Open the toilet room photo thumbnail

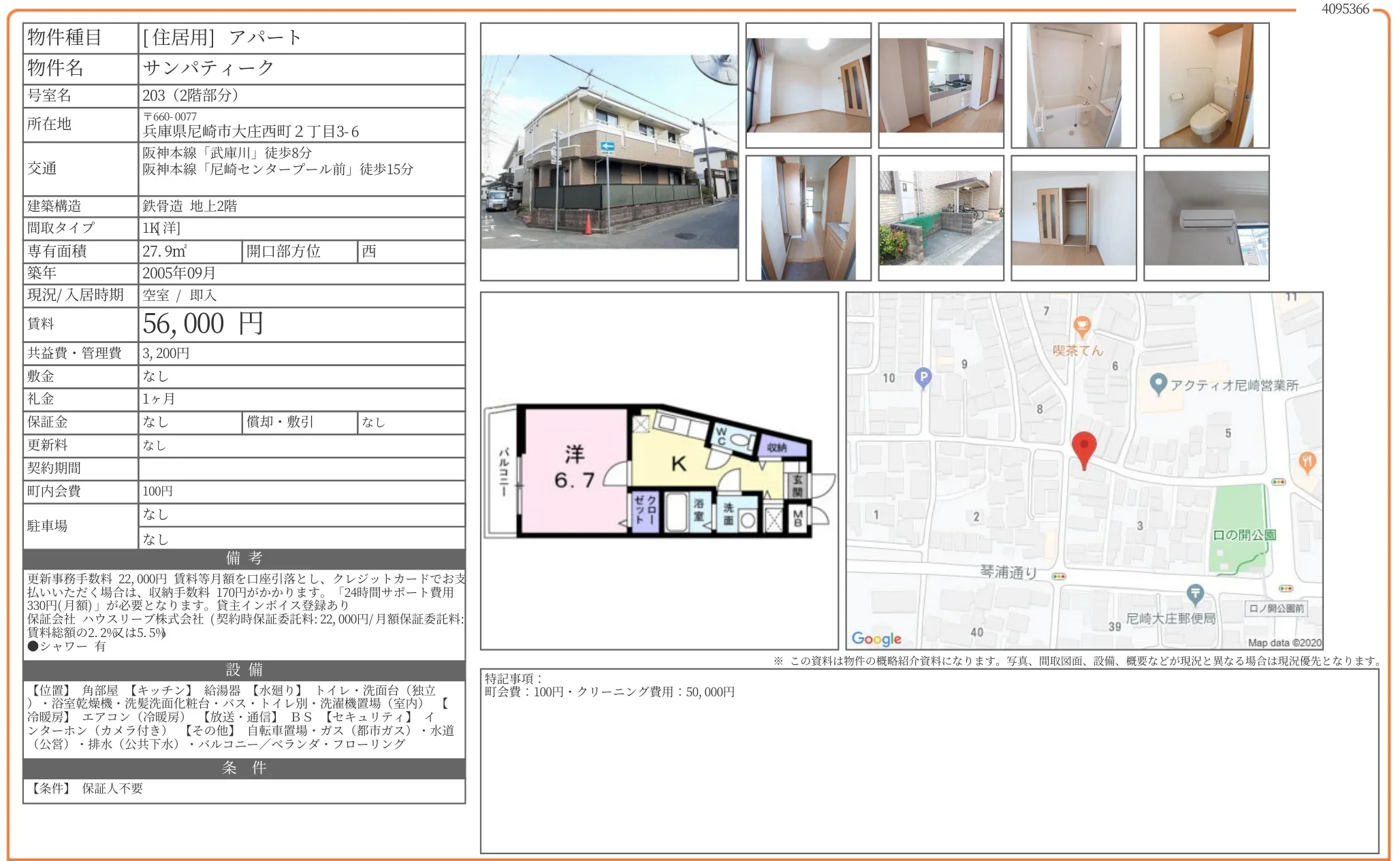point(1206,85)
